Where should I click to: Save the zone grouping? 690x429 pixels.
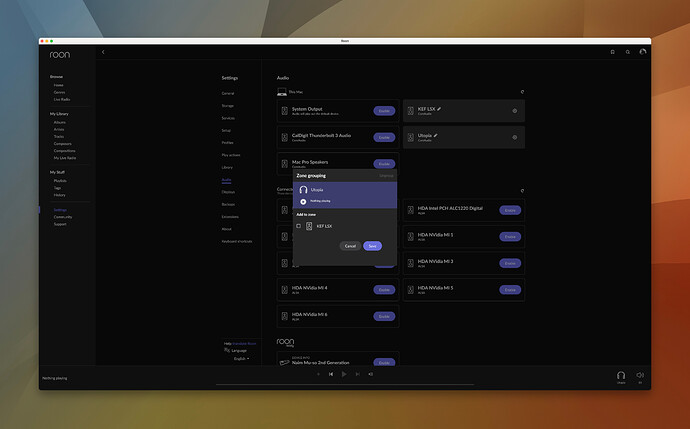(372, 246)
